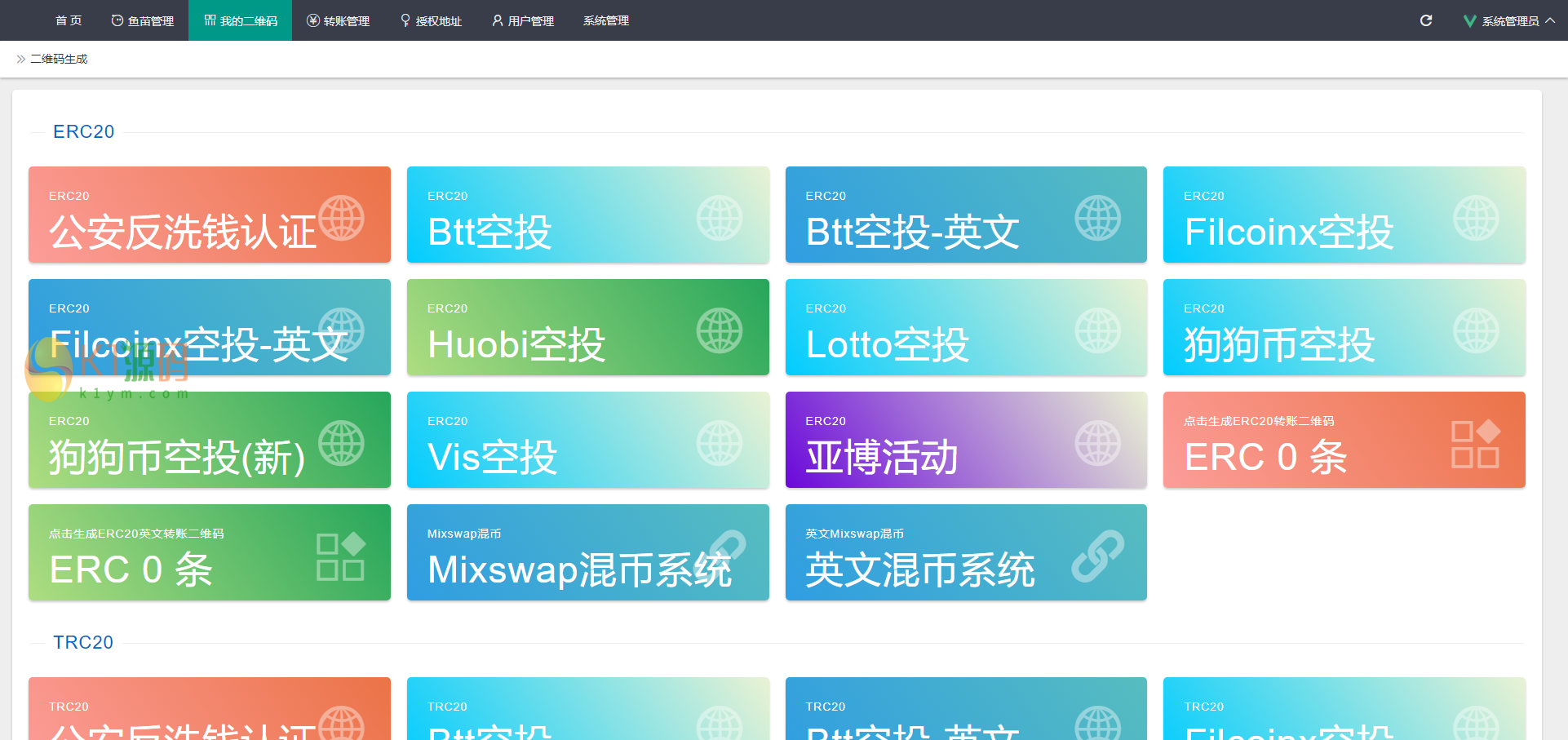The height and width of the screenshot is (740, 1568).
Task: Switch to the 我的二维码 tab
Action: coord(240,20)
